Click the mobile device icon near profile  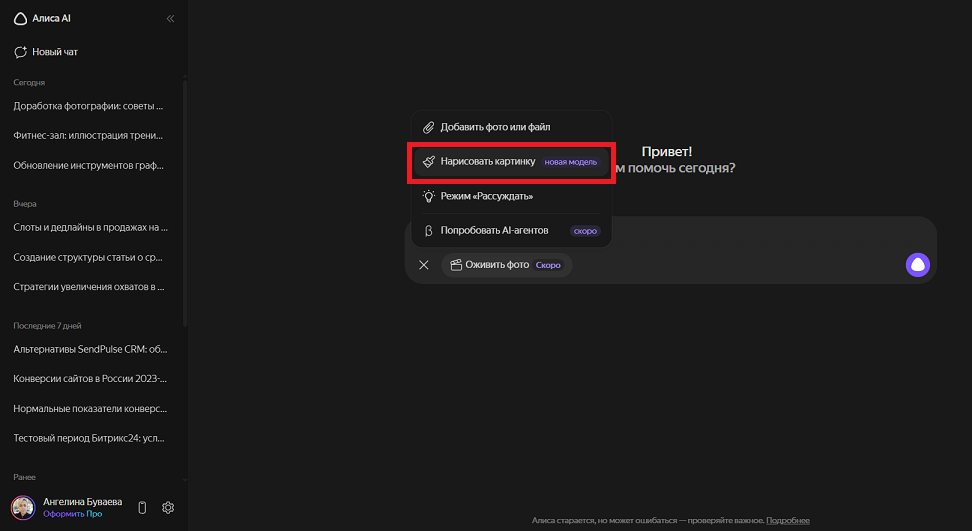point(142,507)
